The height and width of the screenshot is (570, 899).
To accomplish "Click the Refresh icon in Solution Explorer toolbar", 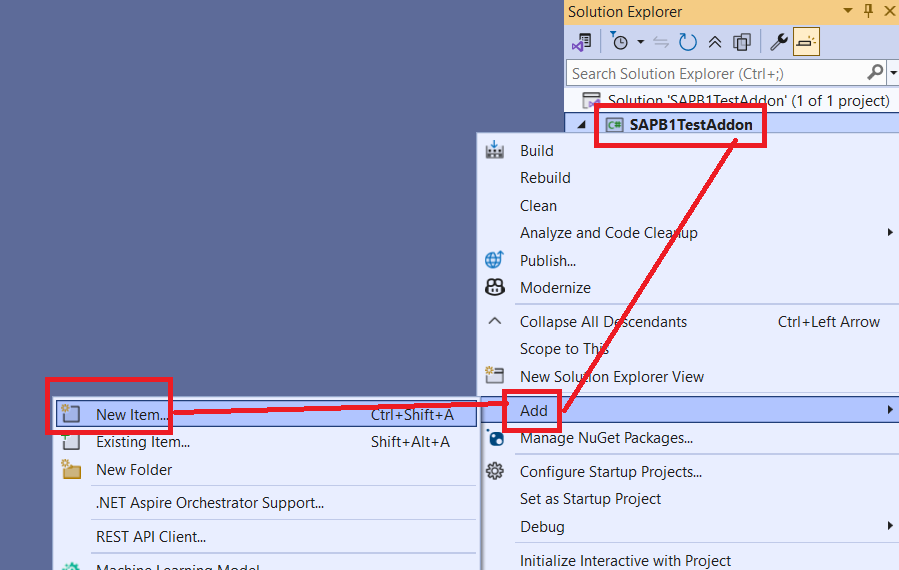I will point(688,42).
